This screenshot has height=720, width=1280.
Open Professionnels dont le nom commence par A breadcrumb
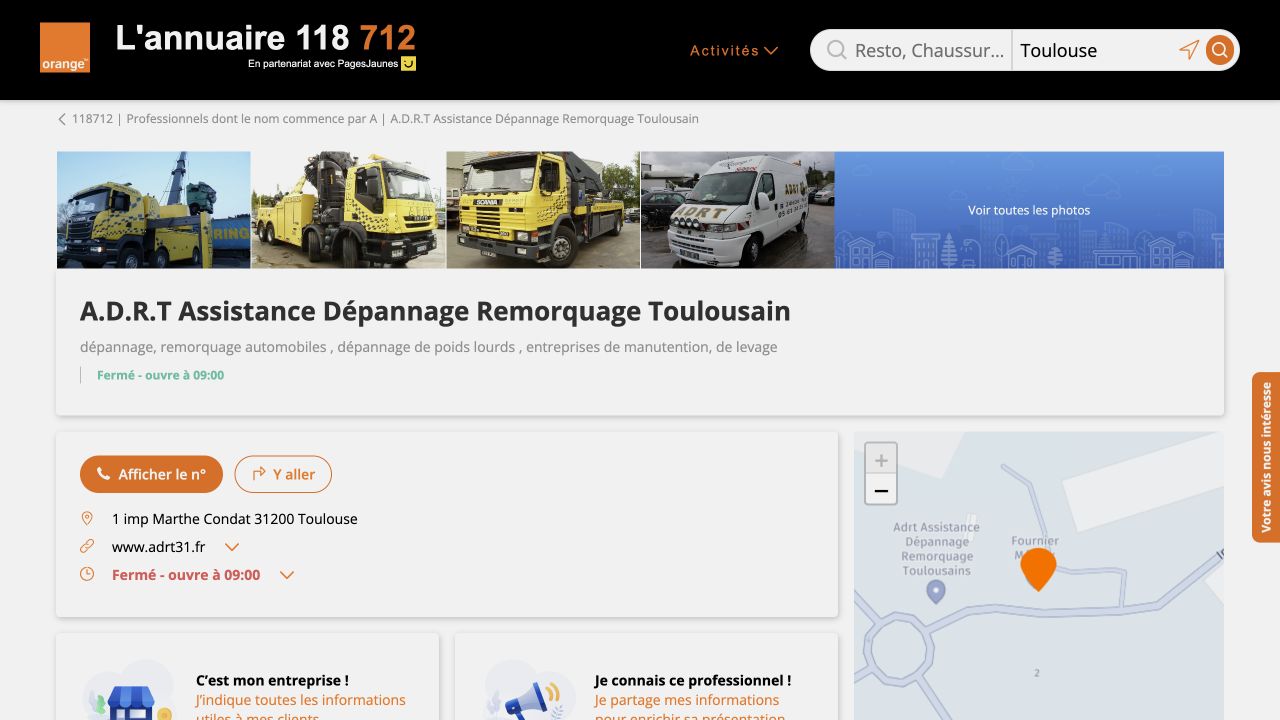pyautogui.click(x=252, y=119)
